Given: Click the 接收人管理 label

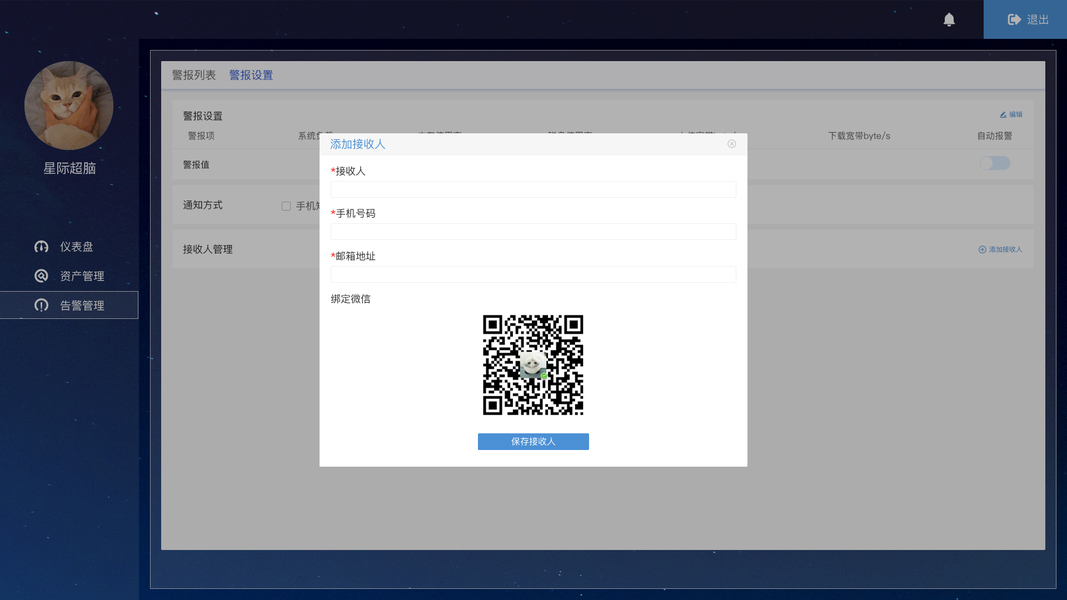Looking at the screenshot, I should (x=208, y=250).
